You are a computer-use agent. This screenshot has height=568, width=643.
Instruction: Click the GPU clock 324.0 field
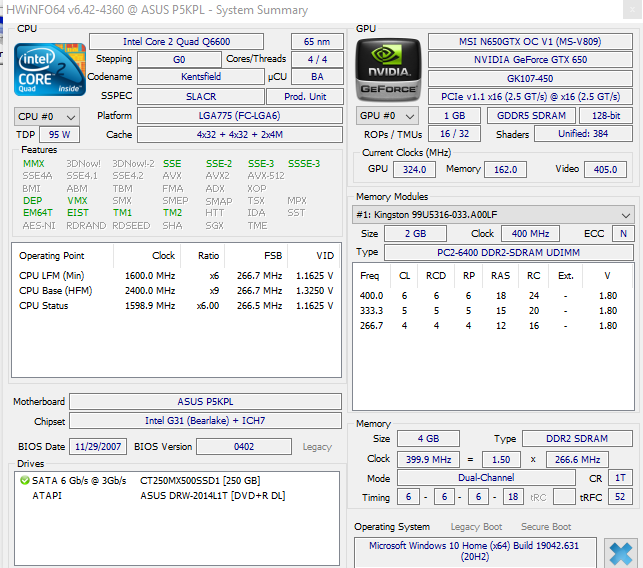click(x=414, y=169)
